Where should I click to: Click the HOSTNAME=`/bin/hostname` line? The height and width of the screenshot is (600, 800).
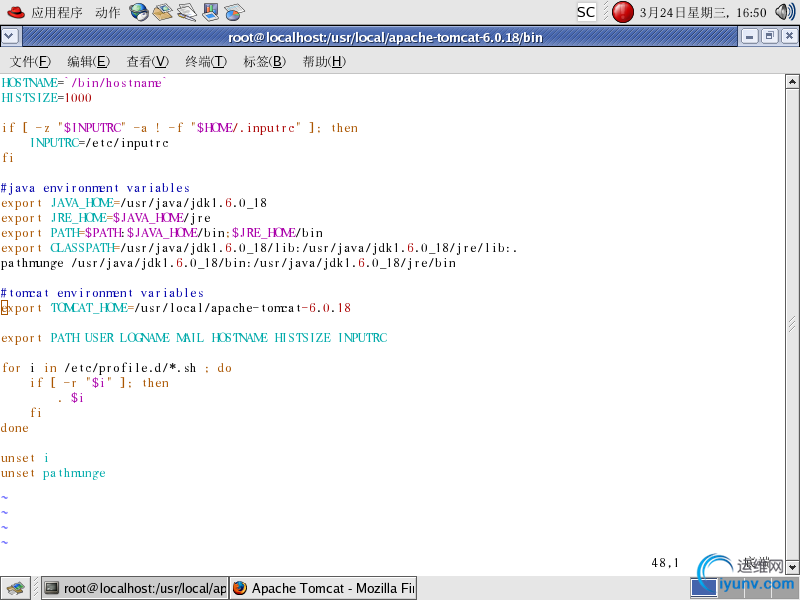(84, 83)
